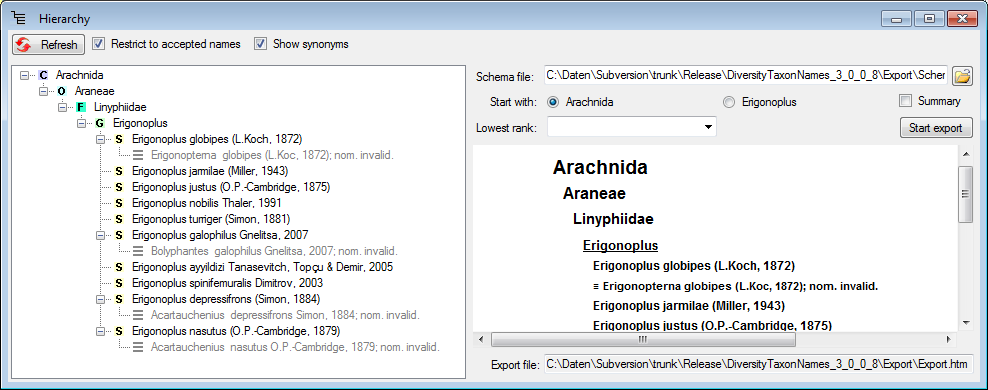This screenshot has width=988, height=390.
Task: Collapse Erigonoplus depressifrons species node
Action: 101,299
